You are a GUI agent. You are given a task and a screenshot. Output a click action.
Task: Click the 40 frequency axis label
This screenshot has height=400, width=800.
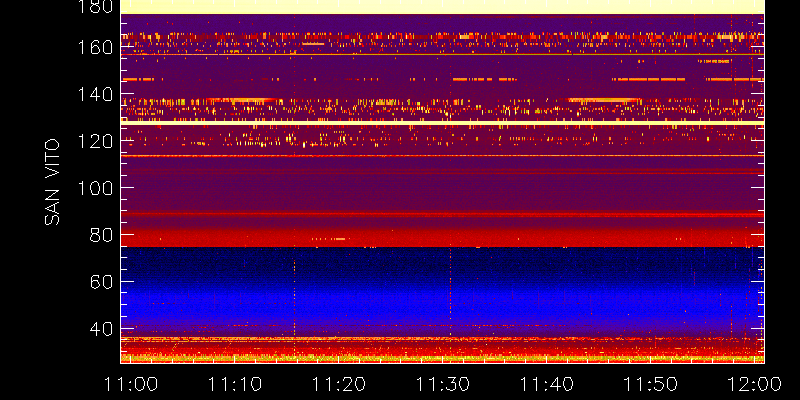[x=101, y=329]
